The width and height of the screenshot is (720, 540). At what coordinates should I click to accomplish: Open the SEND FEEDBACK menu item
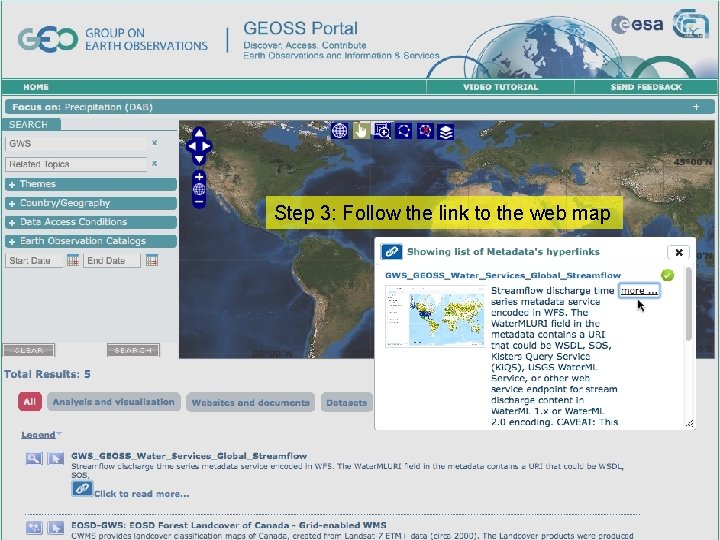click(646, 87)
